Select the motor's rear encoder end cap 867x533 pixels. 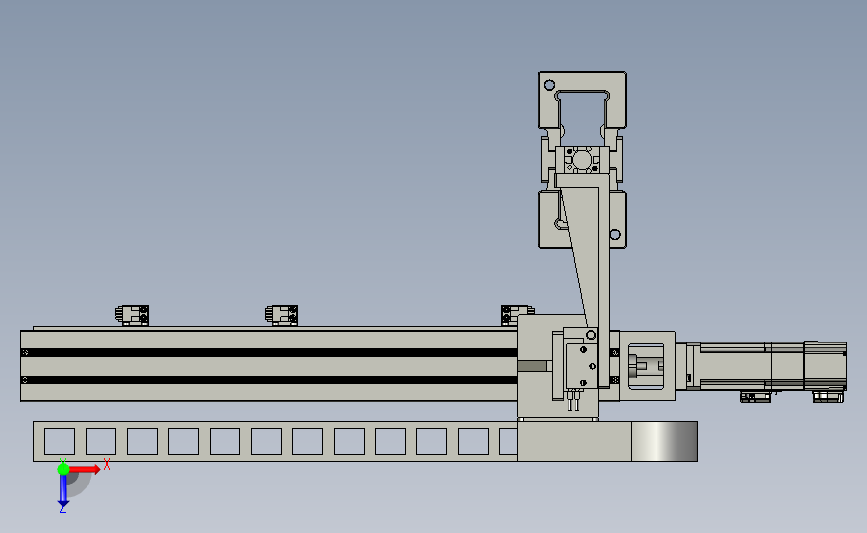[825, 366]
